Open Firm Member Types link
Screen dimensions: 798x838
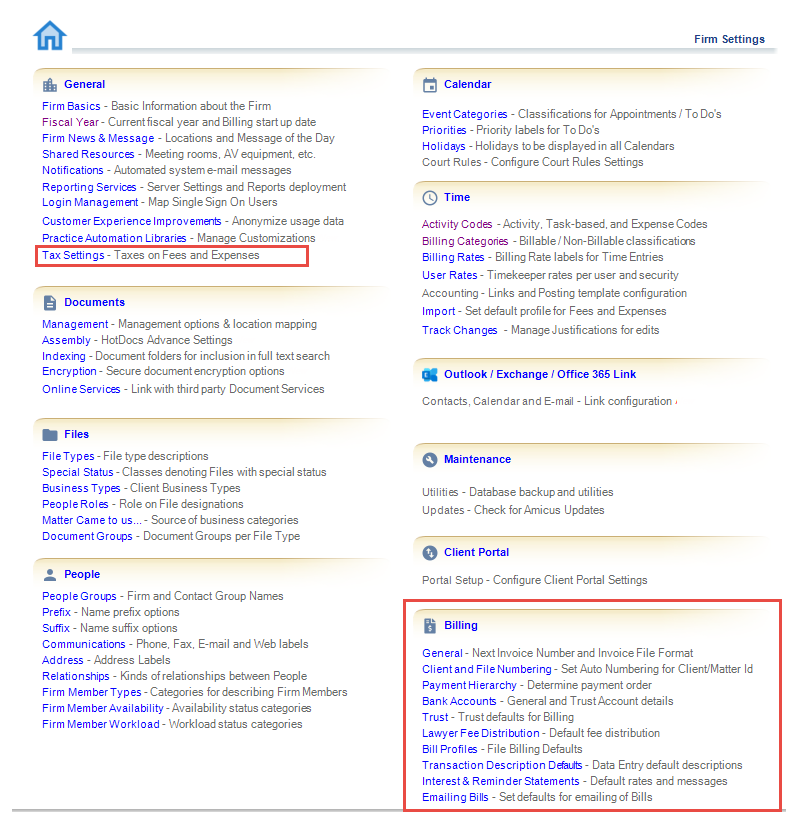(91, 693)
